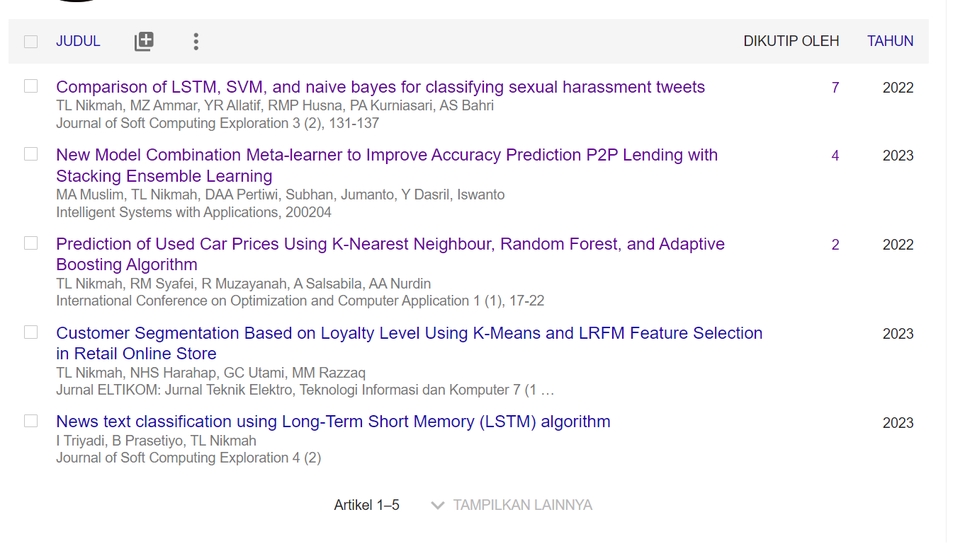The width and height of the screenshot is (960, 546).
Task: View the 7 citations of the LSTM SVM article
Action: (835, 88)
